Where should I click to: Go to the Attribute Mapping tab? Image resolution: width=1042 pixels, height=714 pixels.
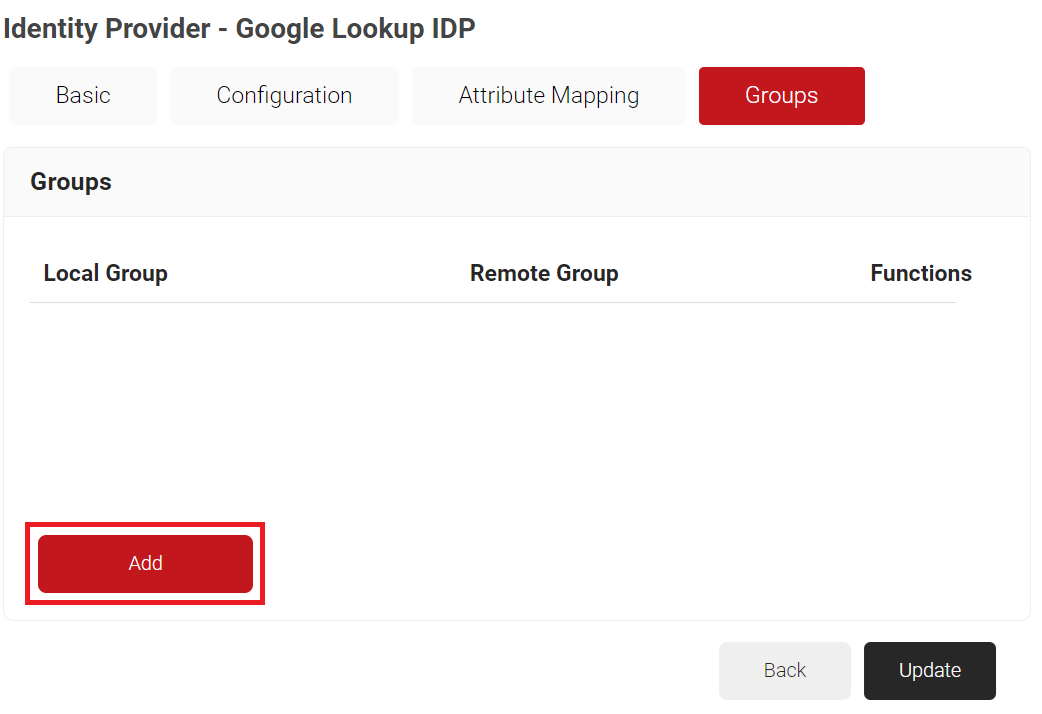point(548,96)
